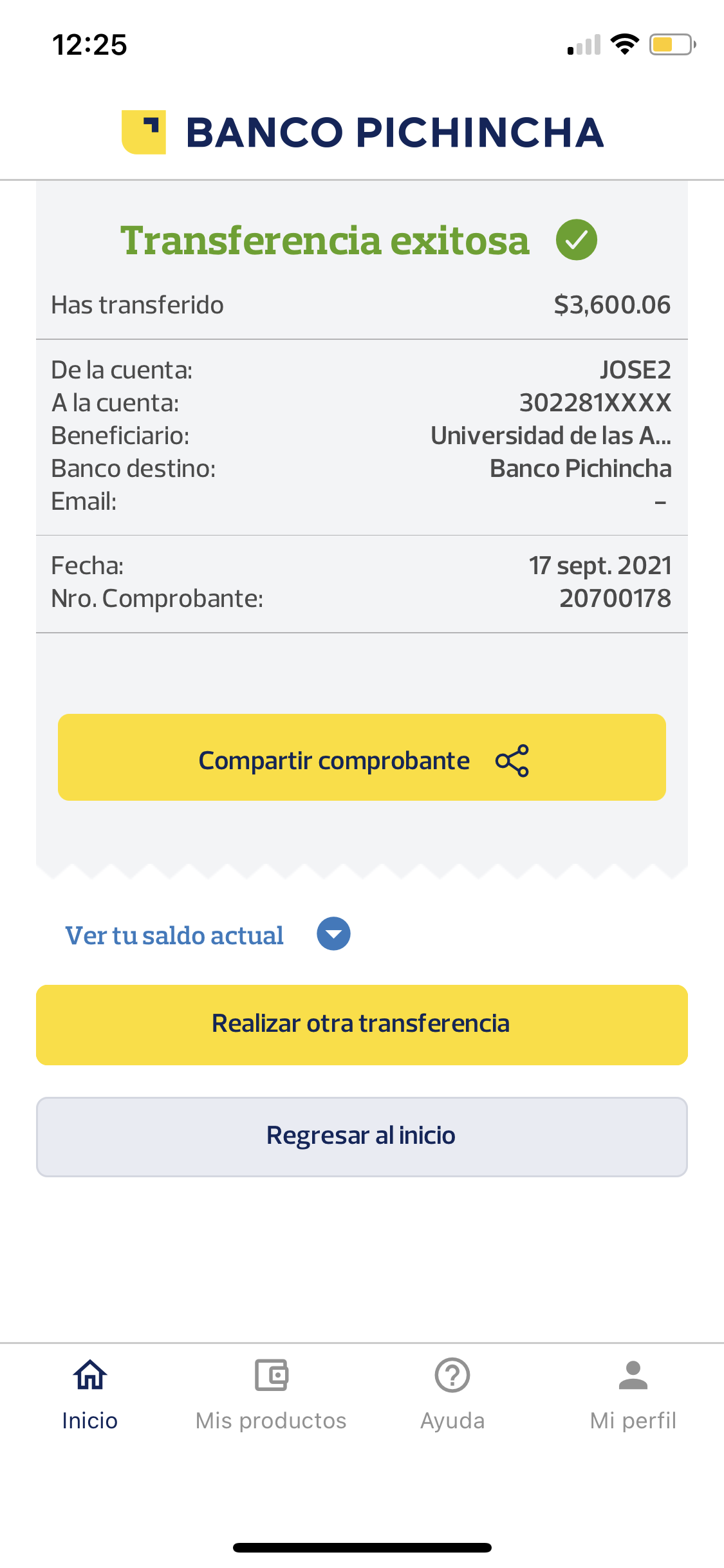This screenshot has width=724, height=1568.
Task: Tap the share icon on Compartir comprobante
Action: point(512,761)
